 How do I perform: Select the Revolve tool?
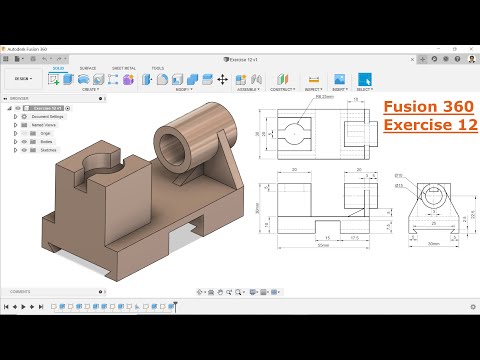click(83, 79)
